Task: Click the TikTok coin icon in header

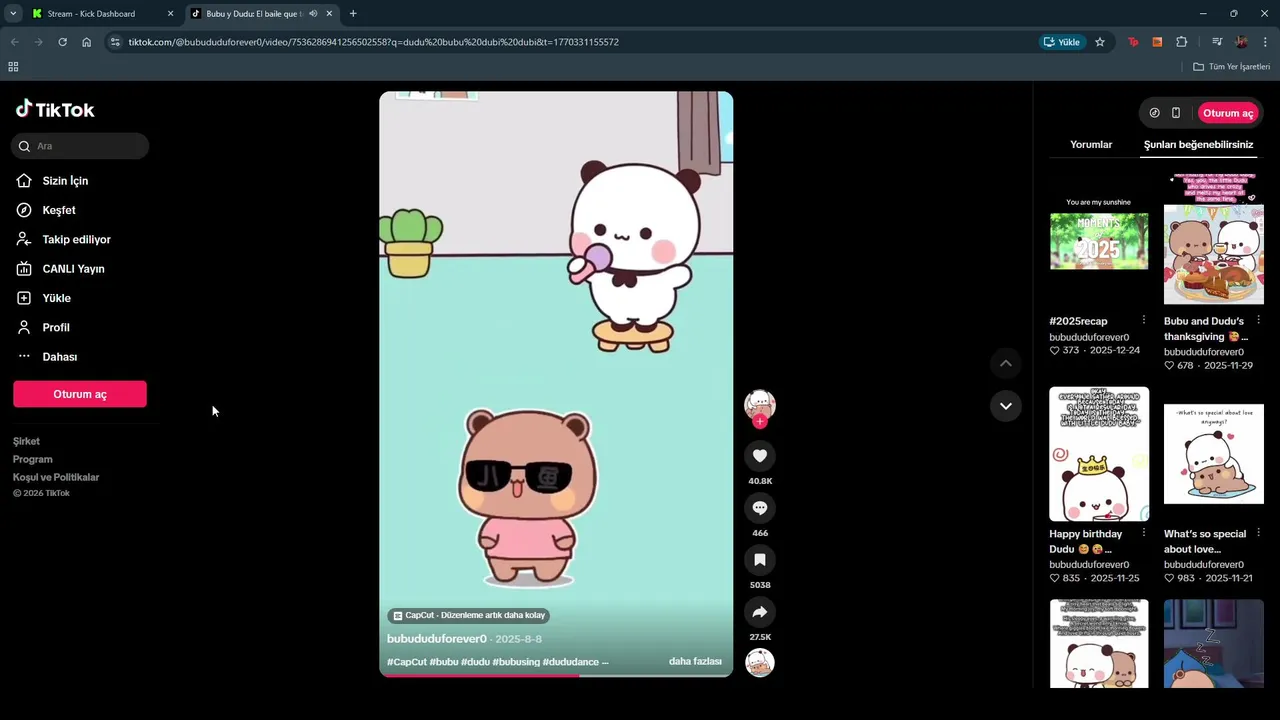Action: point(1154,113)
